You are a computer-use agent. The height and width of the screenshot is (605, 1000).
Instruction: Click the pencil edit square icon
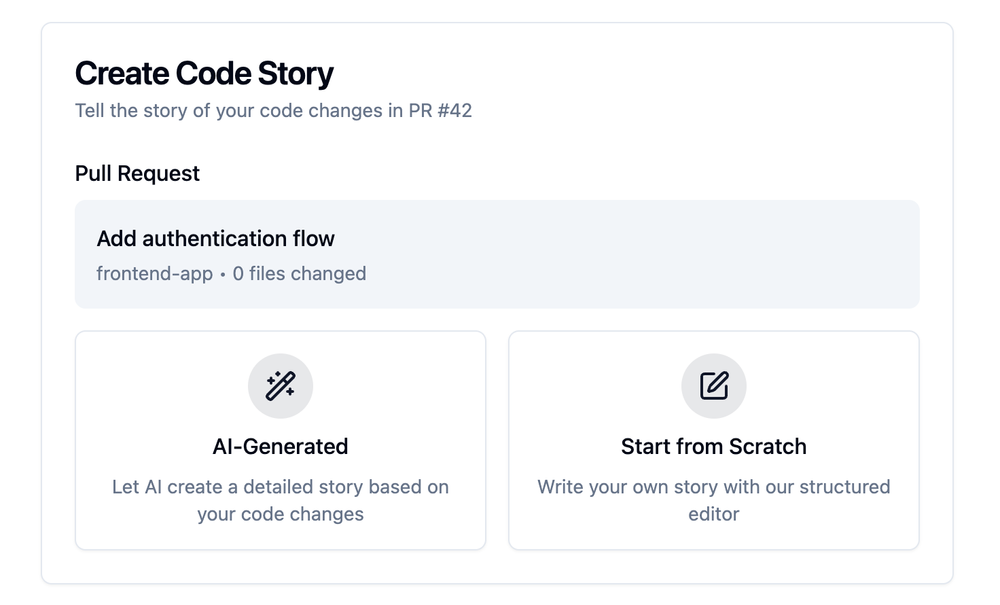[x=714, y=386]
